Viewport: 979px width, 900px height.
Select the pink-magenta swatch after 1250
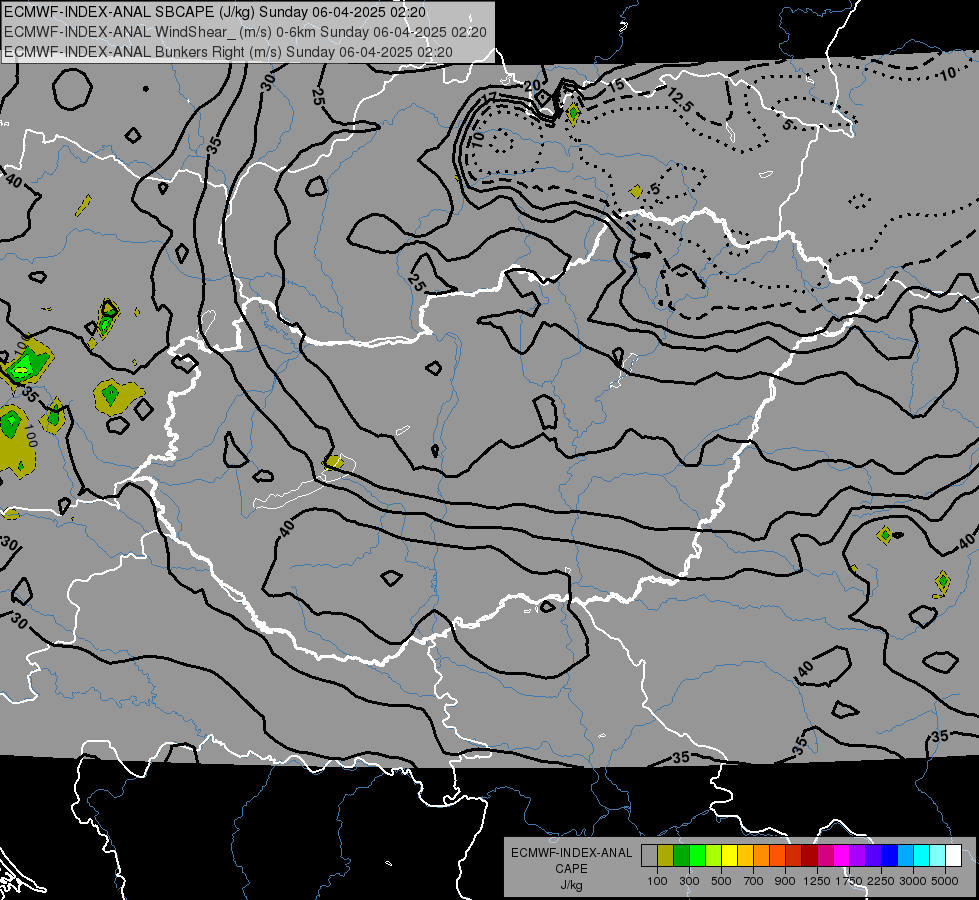825,855
